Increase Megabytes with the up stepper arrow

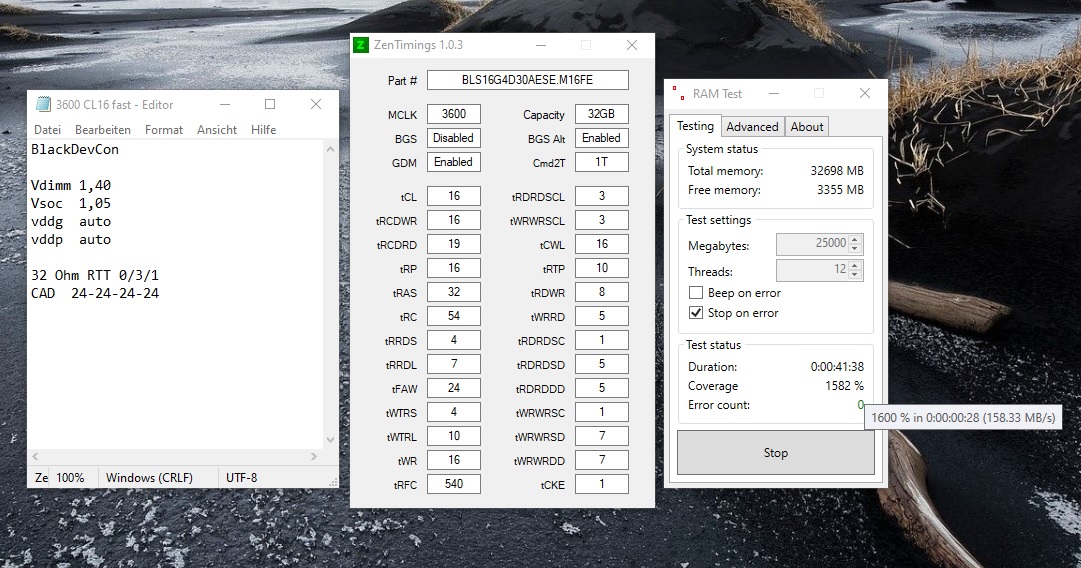pyautogui.click(x=855, y=240)
